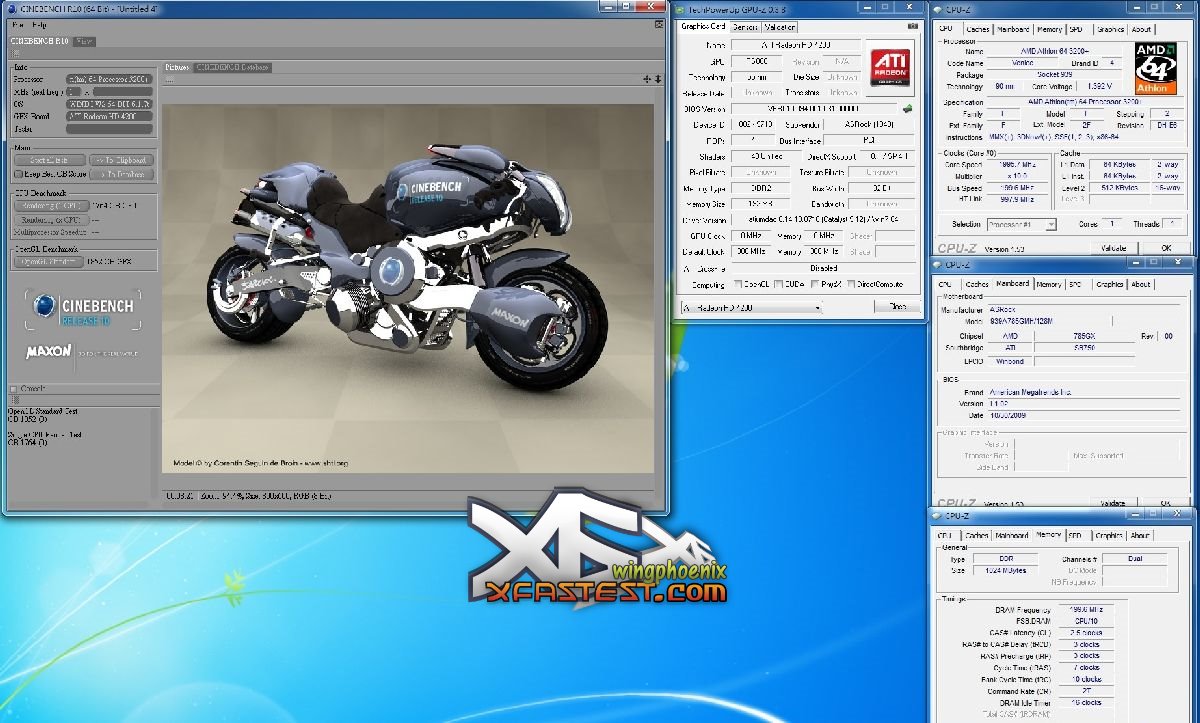Click the OpenGL Standard benchmark button

click(x=48, y=261)
